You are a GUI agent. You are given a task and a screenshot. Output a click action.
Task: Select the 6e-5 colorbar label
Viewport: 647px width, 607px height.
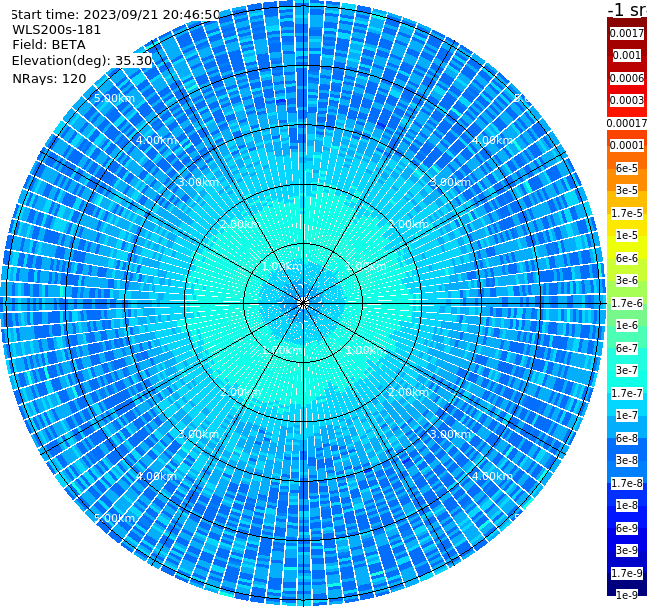point(627,168)
